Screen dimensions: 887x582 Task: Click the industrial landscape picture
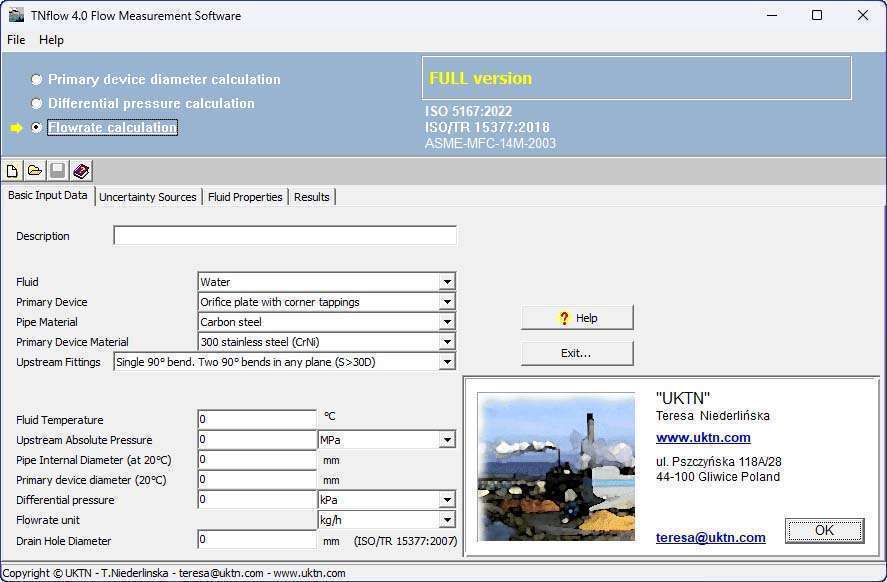(x=556, y=467)
